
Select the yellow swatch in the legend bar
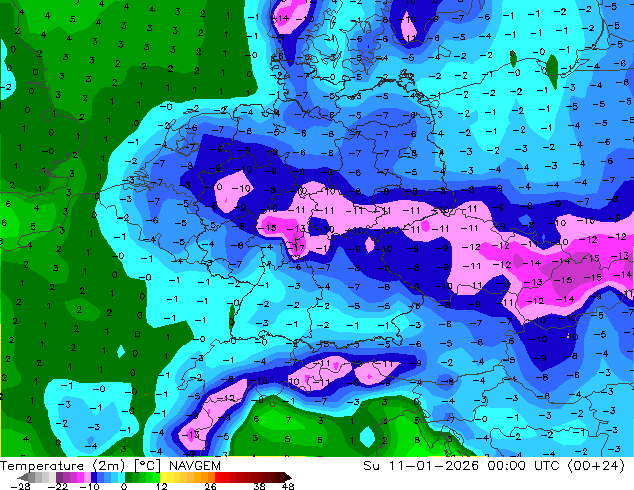[x=163, y=477]
